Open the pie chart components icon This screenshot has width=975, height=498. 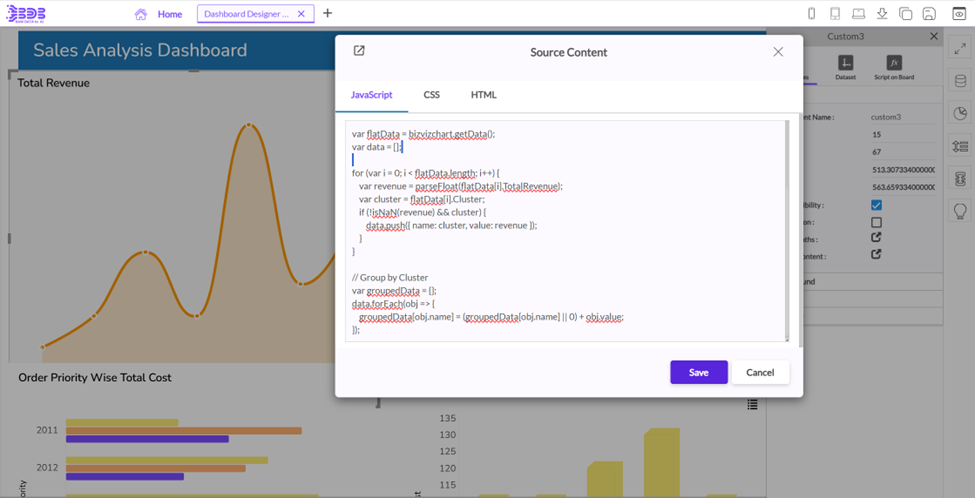click(x=960, y=113)
